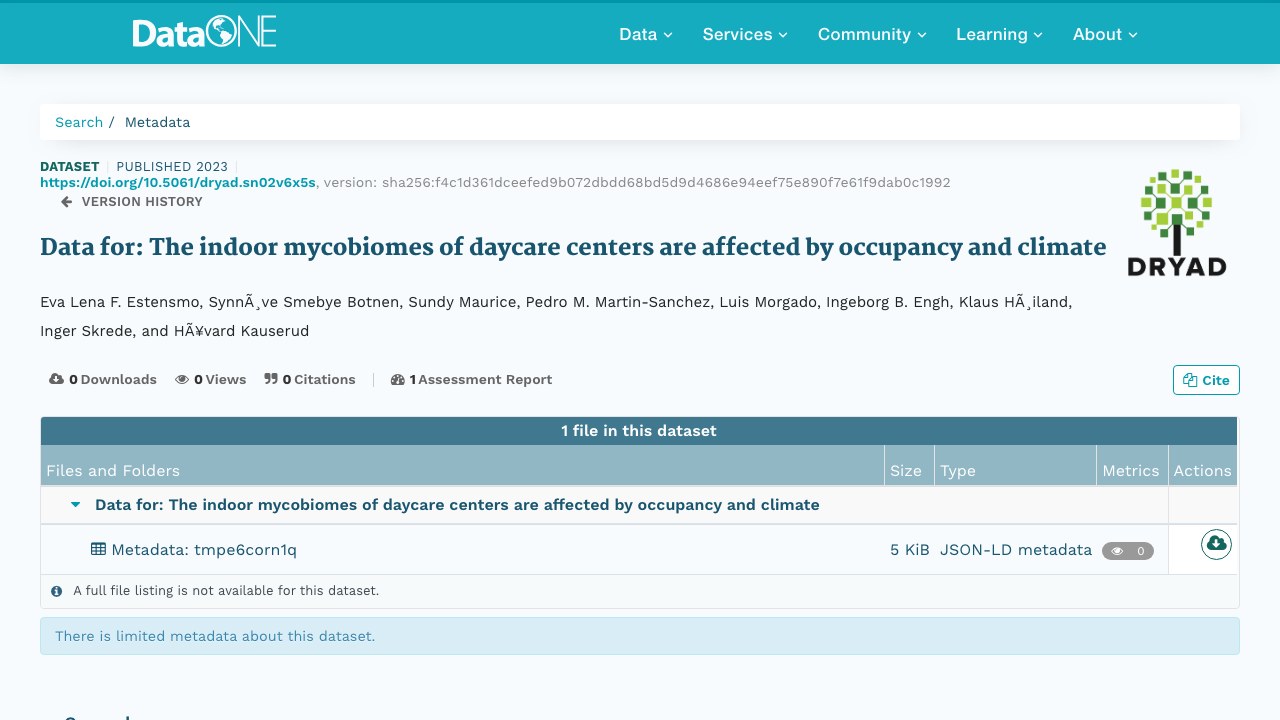1280x720 pixels.
Task: Click the VERSION HISTORY label text
Action: coord(142,202)
